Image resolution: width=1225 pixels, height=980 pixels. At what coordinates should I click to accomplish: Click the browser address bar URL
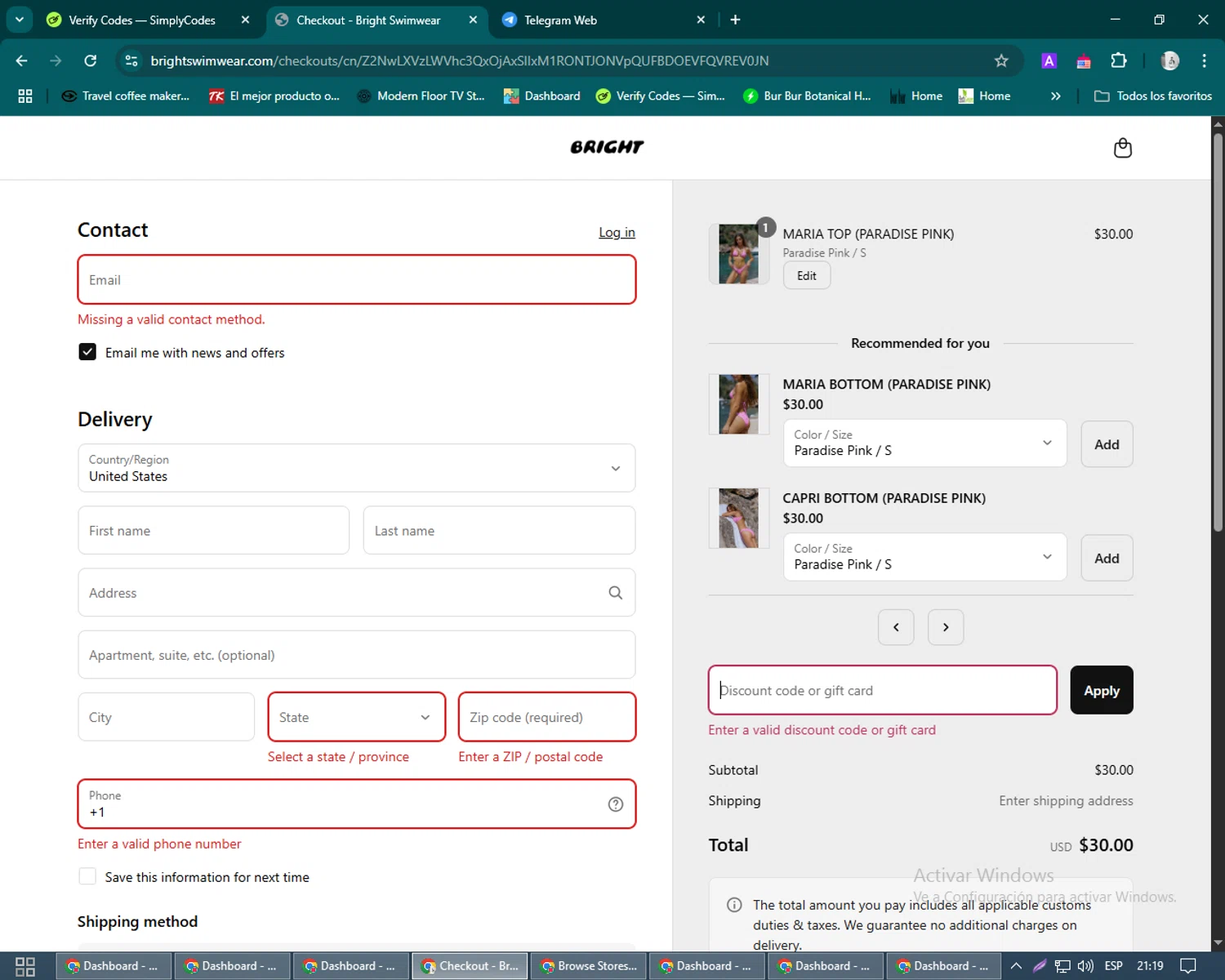tap(460, 60)
